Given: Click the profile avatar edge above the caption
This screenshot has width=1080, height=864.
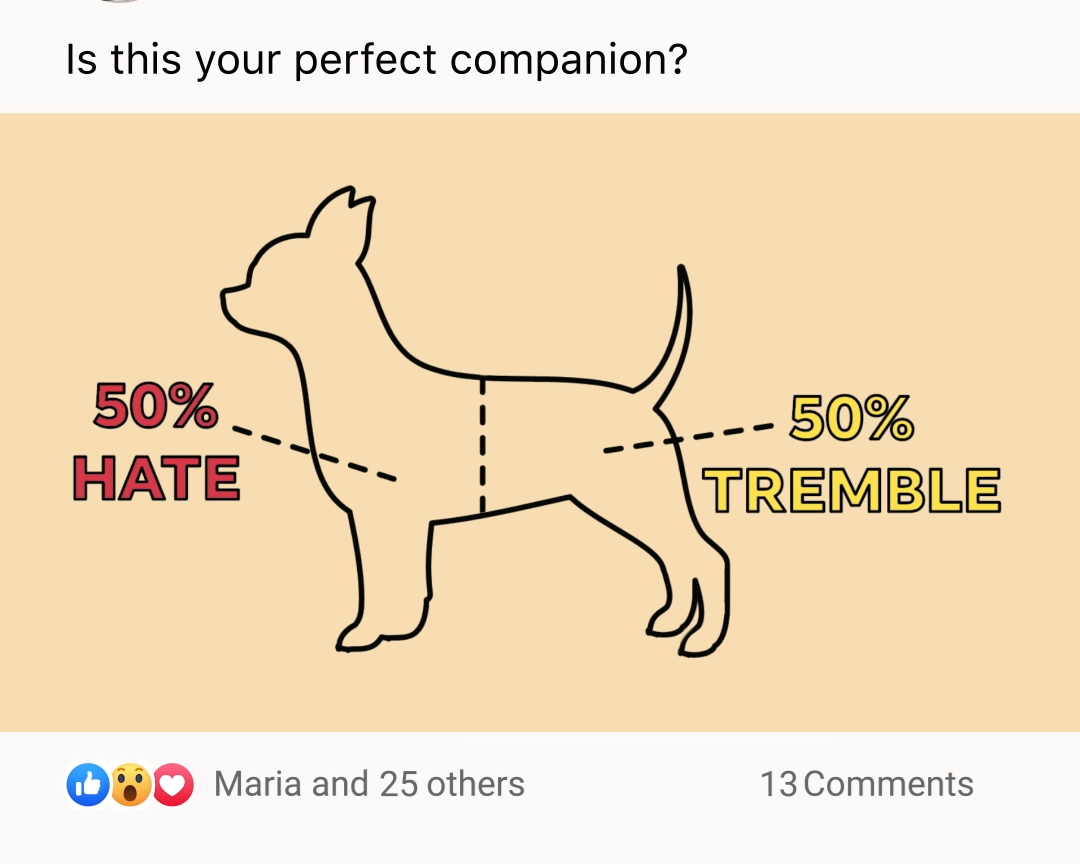Looking at the screenshot, I should point(121,1).
